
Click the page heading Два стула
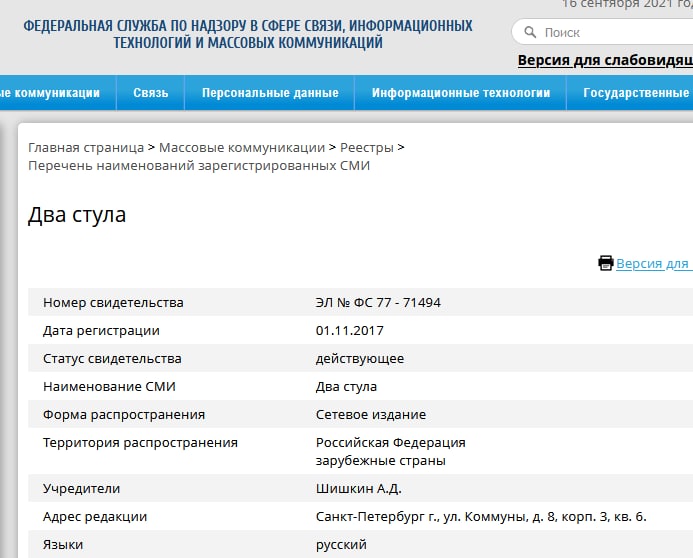coord(77,215)
